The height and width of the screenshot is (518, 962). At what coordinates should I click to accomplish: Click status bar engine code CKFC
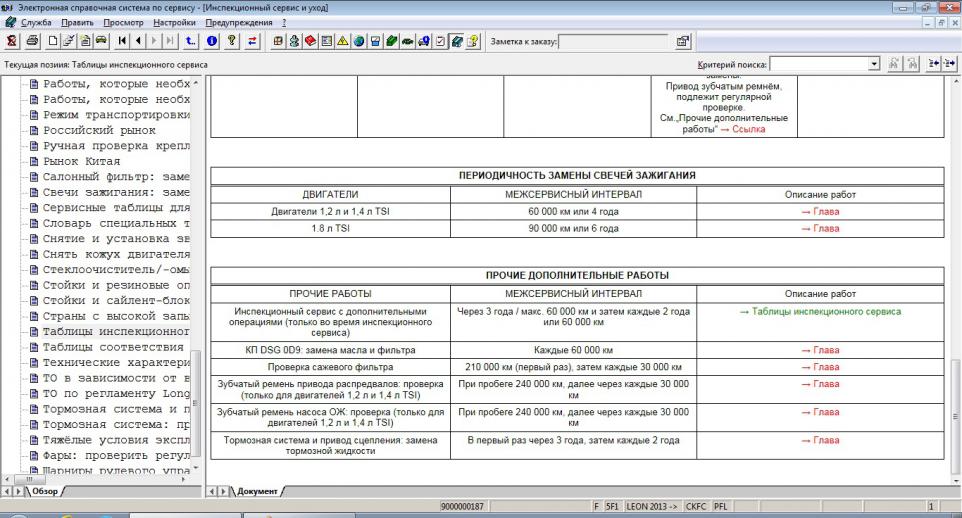[696, 506]
